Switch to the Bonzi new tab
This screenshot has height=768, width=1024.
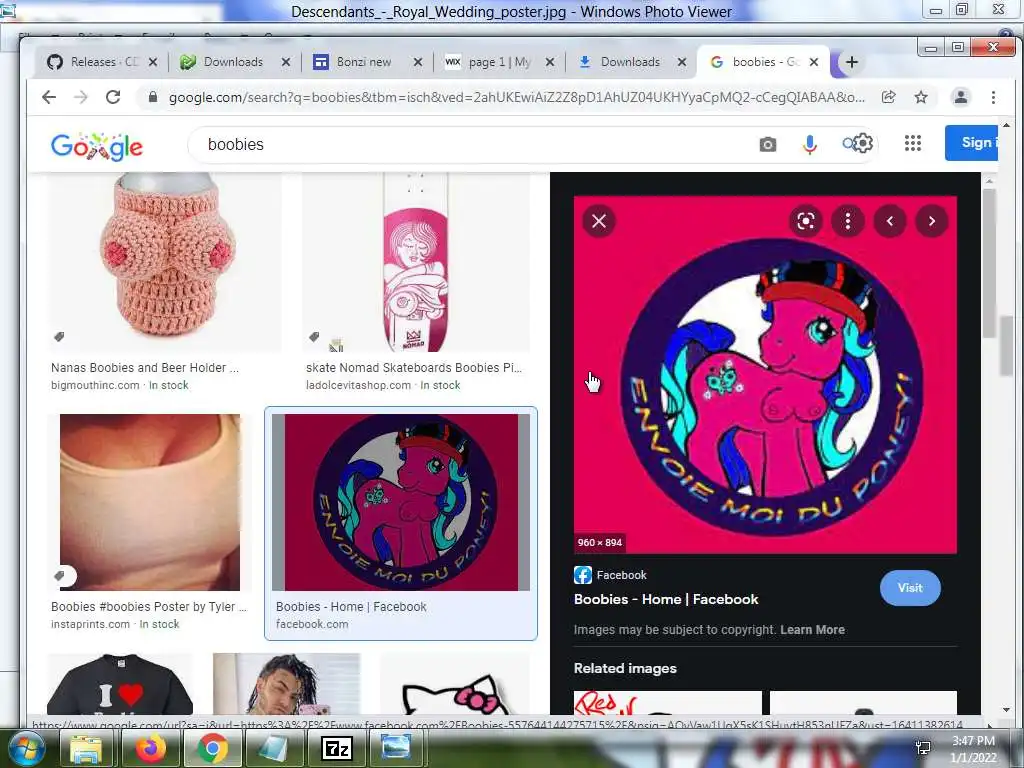pos(363,62)
